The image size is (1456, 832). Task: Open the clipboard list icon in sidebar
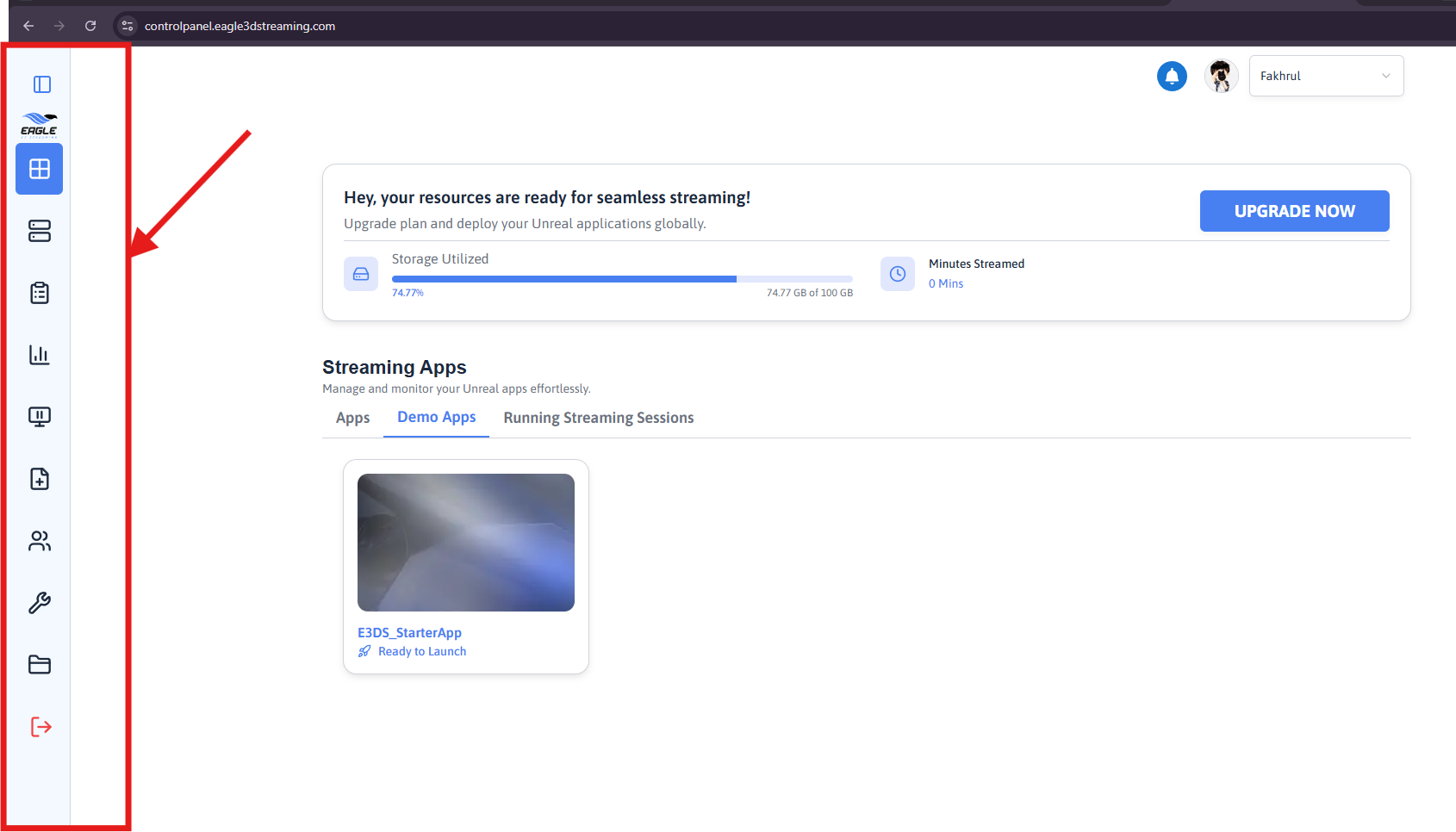[40, 293]
